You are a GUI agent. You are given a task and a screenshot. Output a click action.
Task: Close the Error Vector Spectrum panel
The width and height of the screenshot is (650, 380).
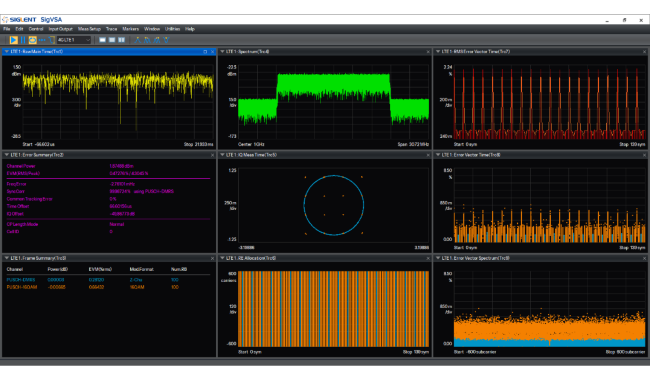[645, 258]
